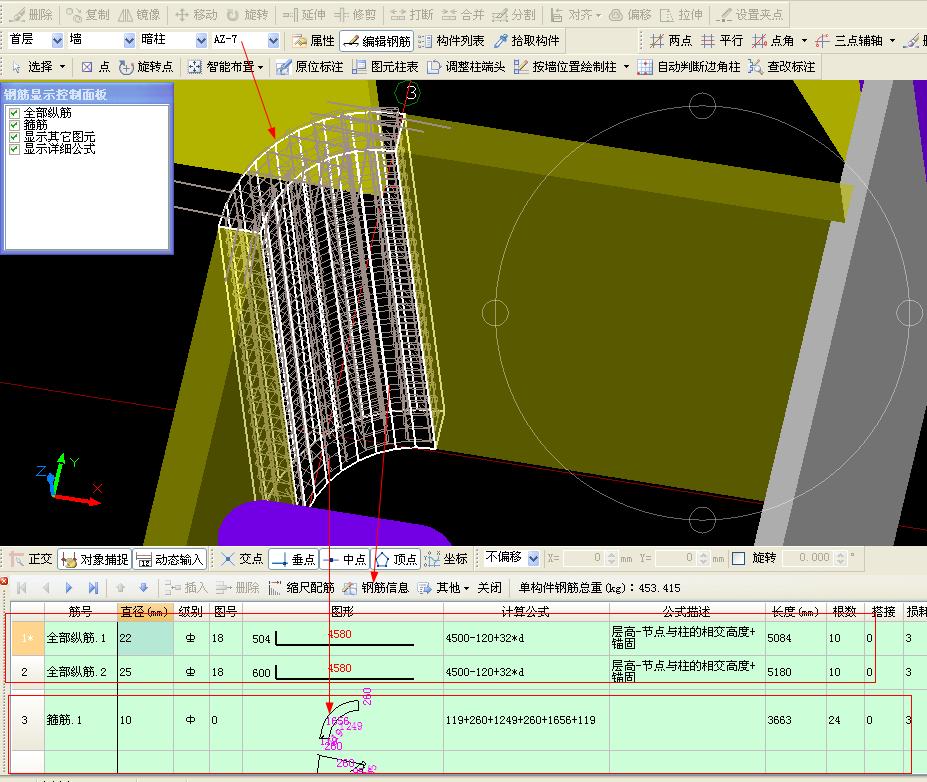This screenshot has height=782, width=927.
Task: Select the 镜像 (mirror) tool
Action: pyautogui.click(x=140, y=14)
